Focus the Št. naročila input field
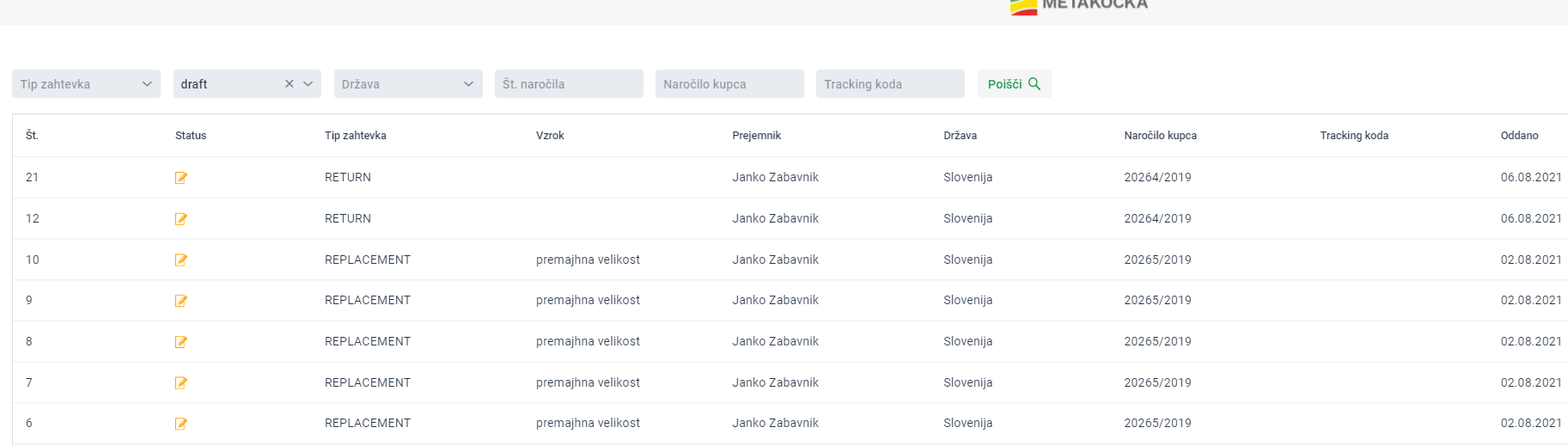 pyautogui.click(x=569, y=84)
